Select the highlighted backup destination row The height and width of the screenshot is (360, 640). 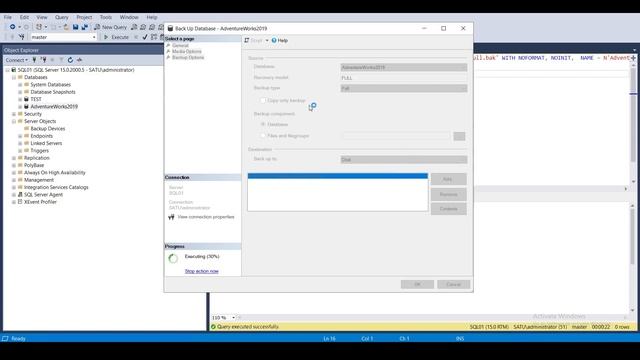tap(338, 176)
